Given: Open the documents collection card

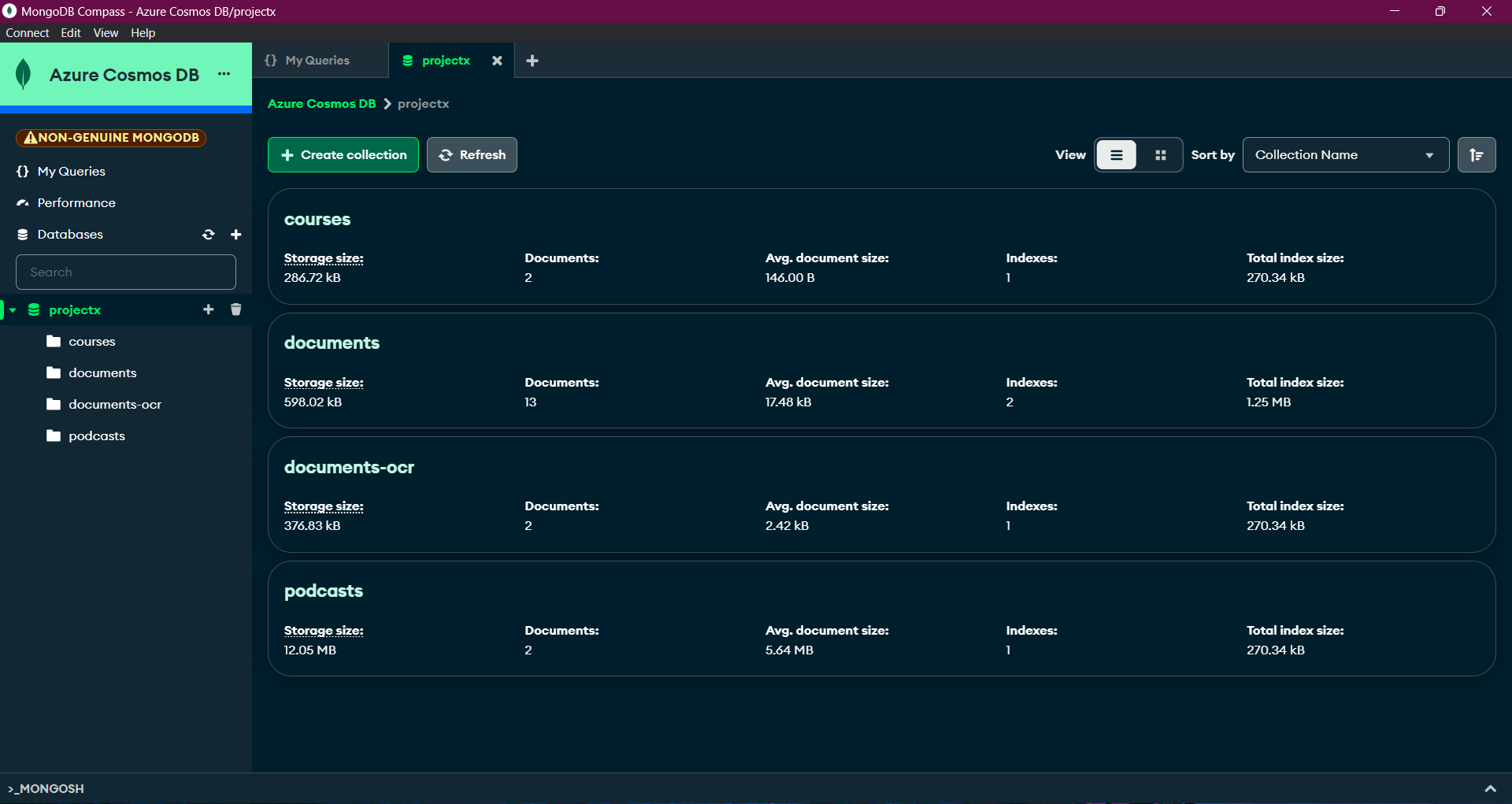Looking at the screenshot, I should pyautogui.click(x=881, y=371).
